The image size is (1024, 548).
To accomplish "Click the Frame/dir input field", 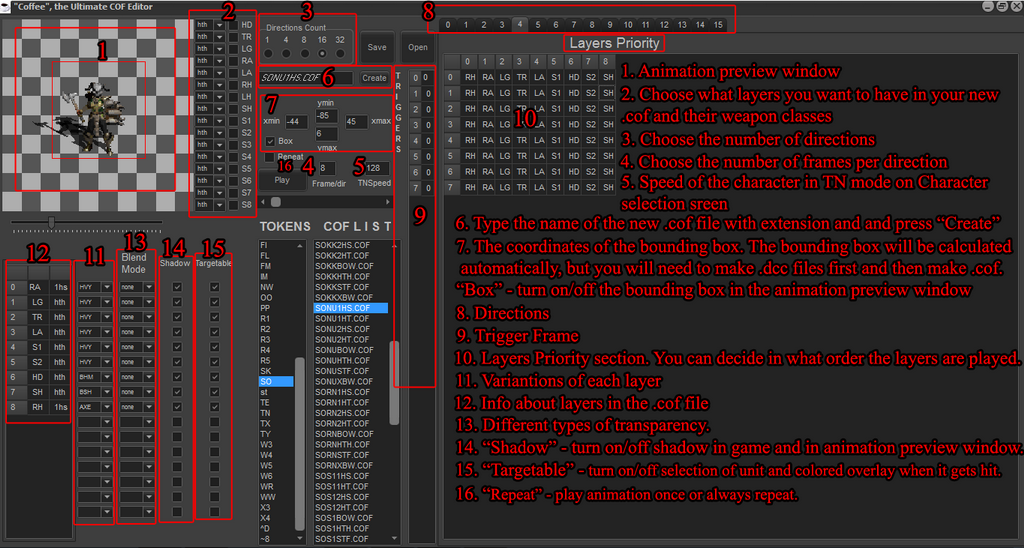I will point(327,169).
